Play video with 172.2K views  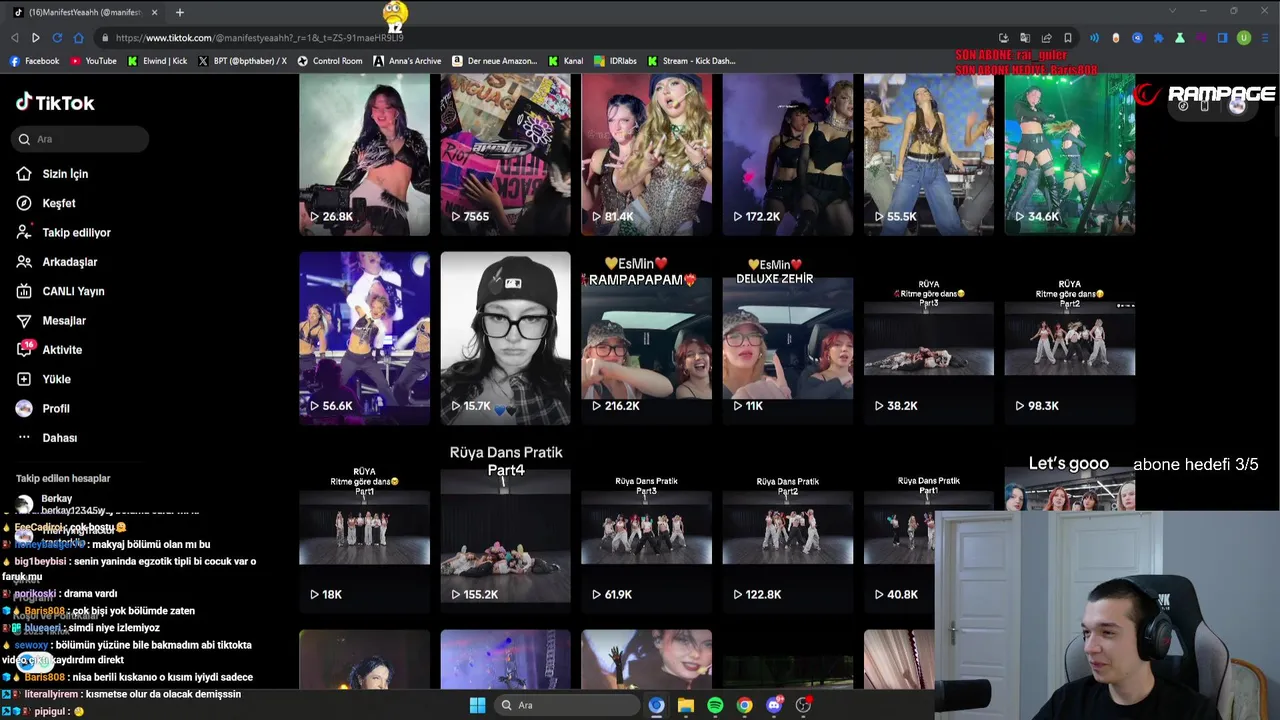click(787, 154)
